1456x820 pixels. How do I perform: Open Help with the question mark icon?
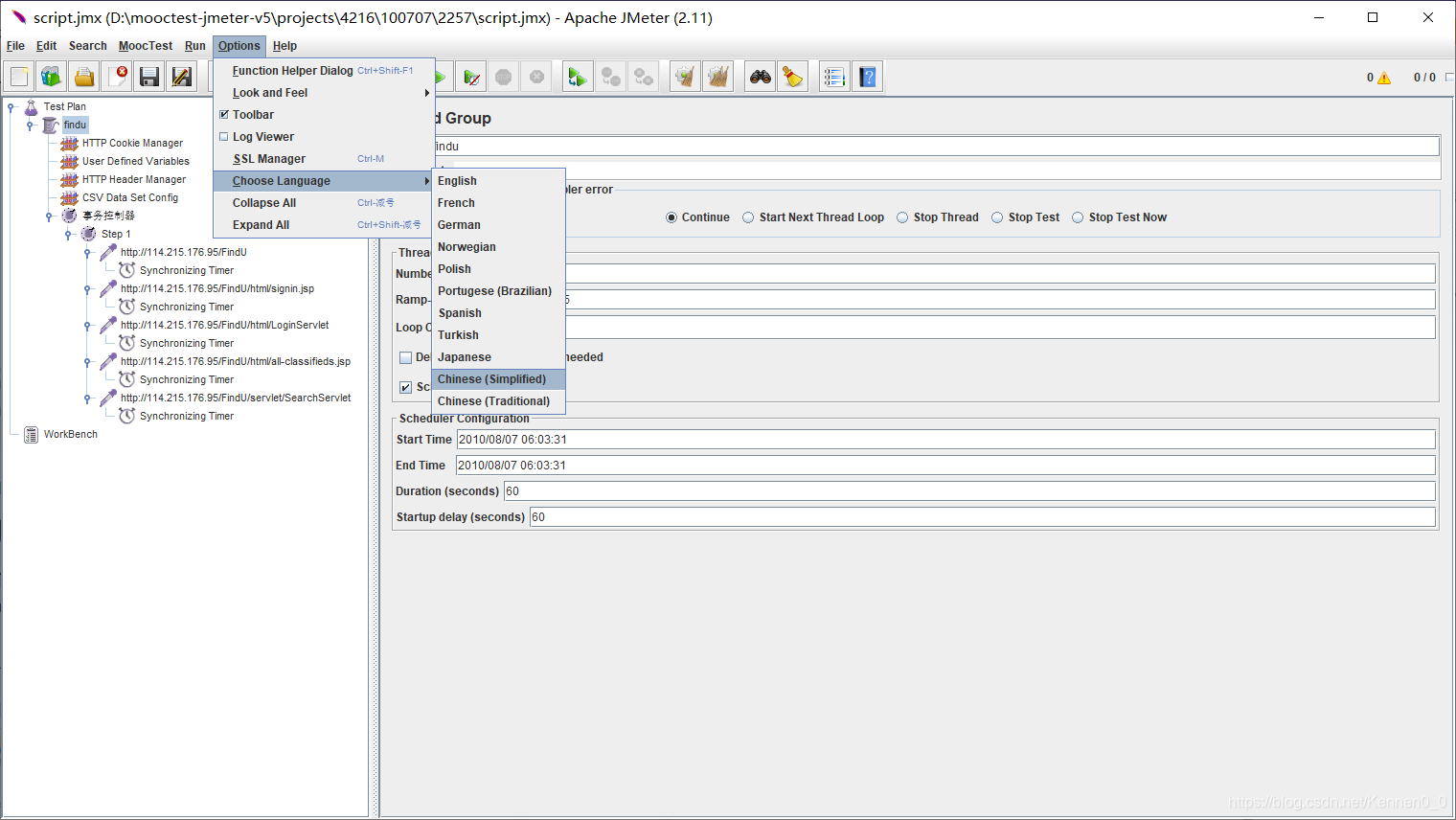868,77
